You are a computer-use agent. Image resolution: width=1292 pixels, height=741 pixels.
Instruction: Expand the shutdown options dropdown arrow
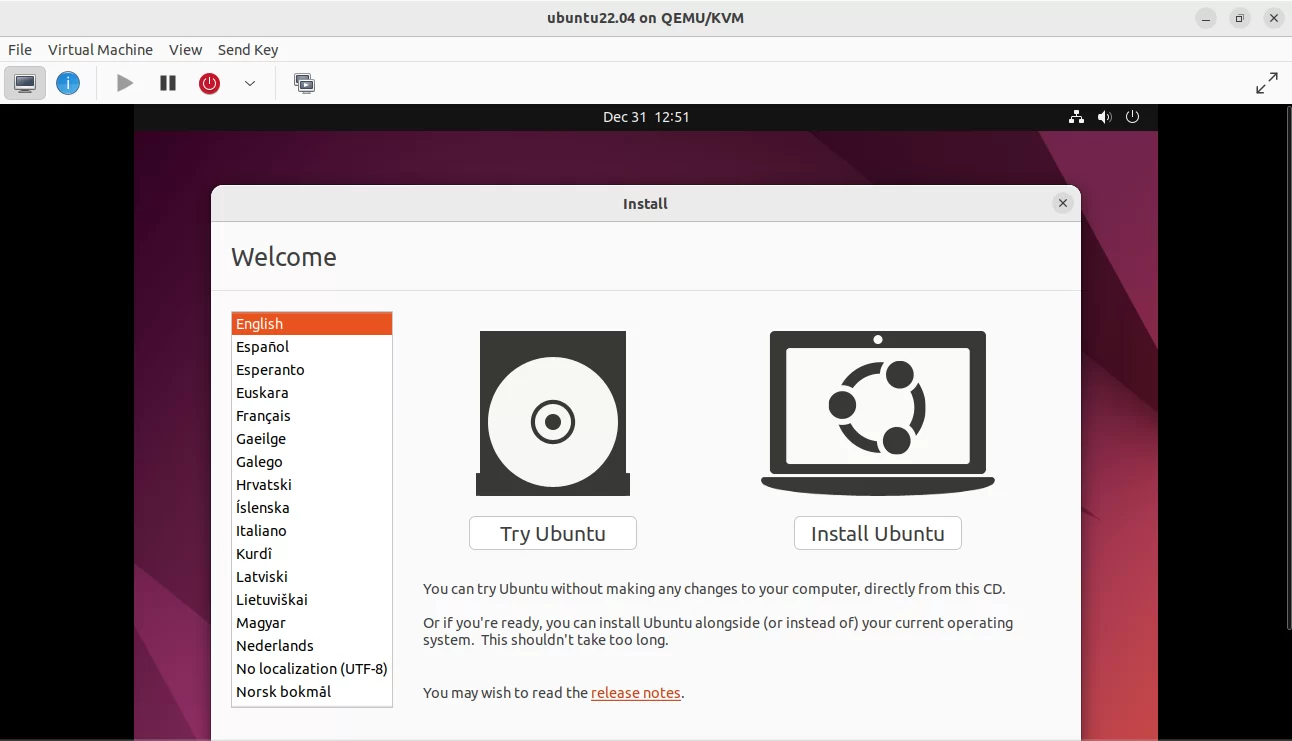(x=250, y=83)
